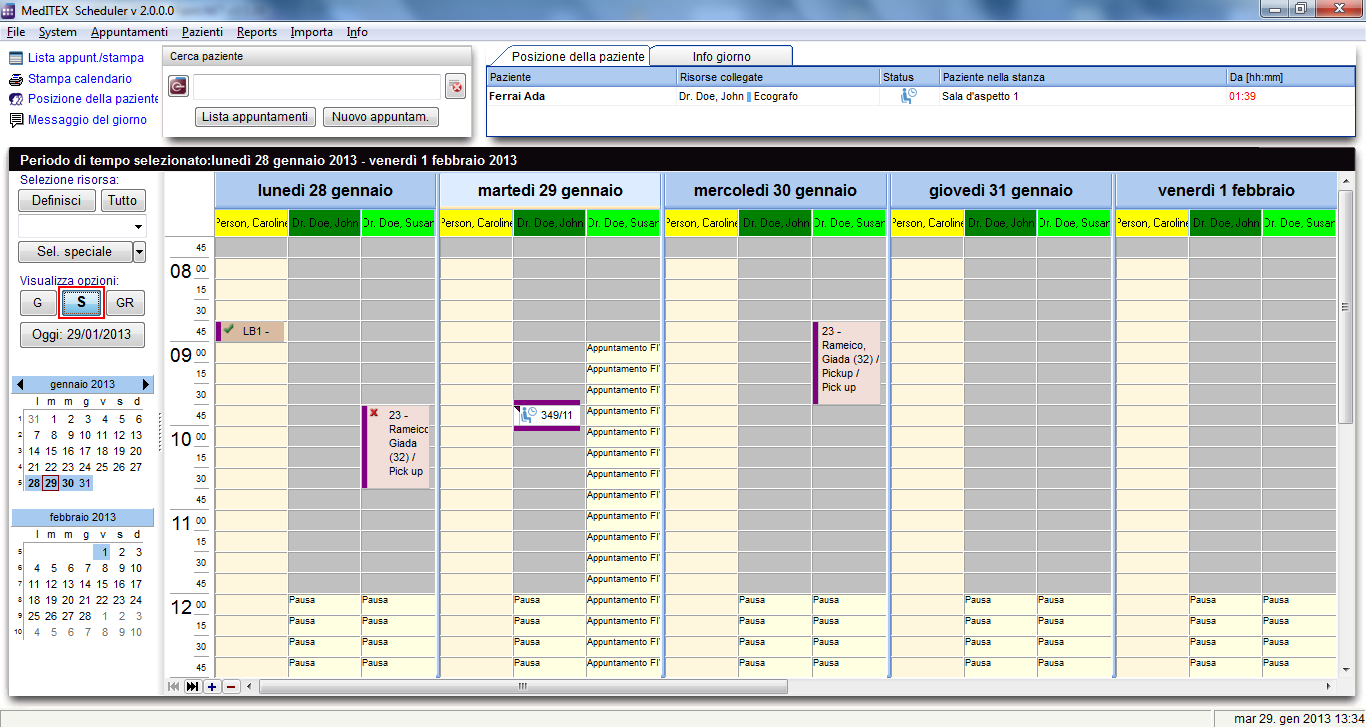Image resolution: width=1366 pixels, height=728 pixels.
Task: Click dark green Dr. Doe, John header under martedì
Action: pos(550,223)
